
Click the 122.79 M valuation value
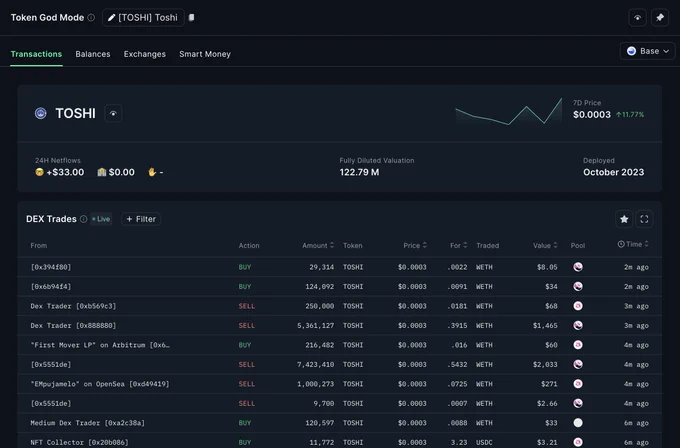point(359,172)
